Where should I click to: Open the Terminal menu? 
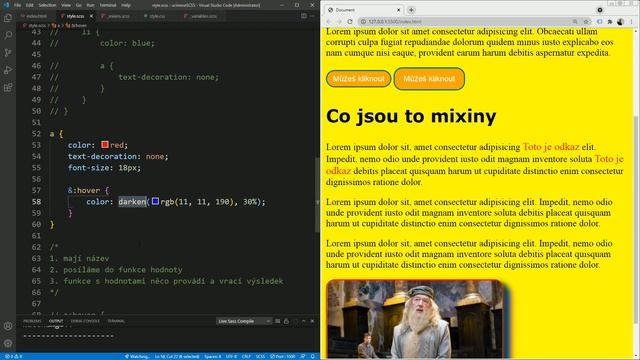[108, 5]
